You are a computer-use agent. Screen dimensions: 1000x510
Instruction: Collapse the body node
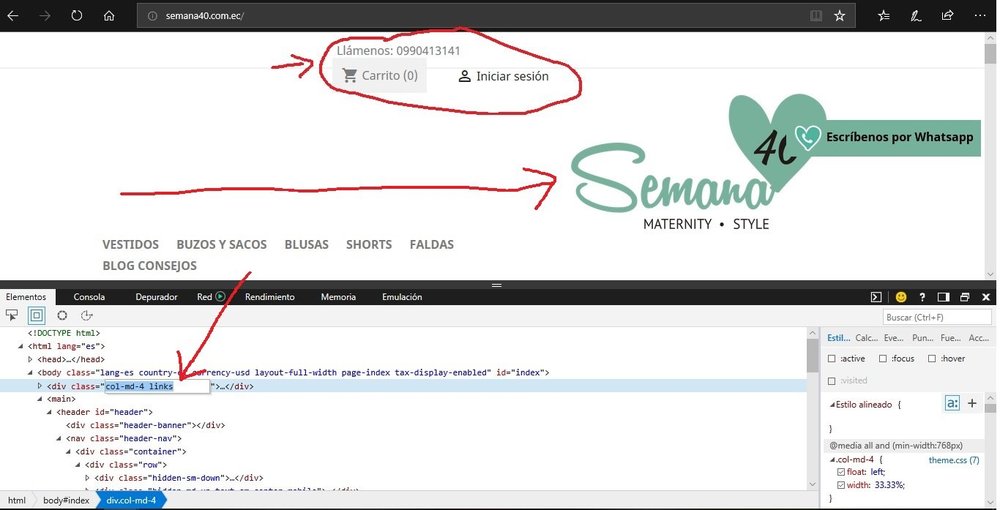click(31, 373)
